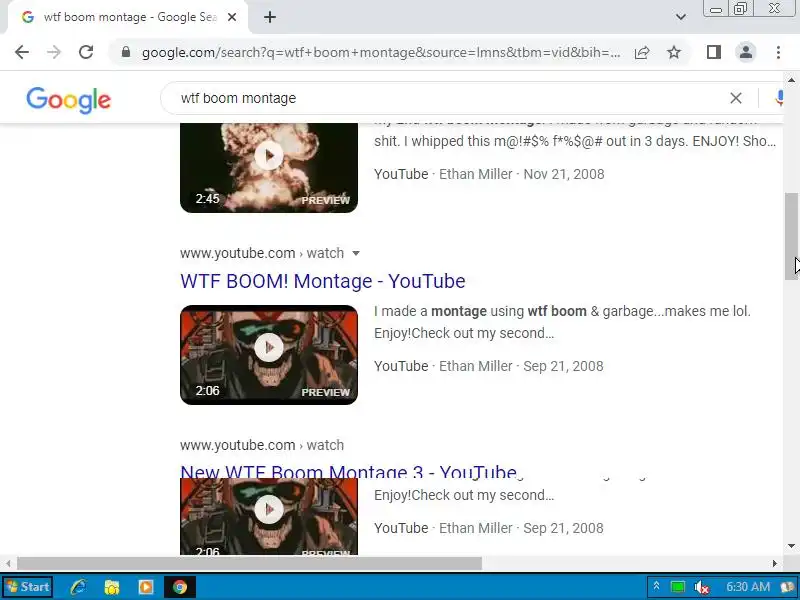Open the media player taskbar icon
Image resolution: width=800 pixels, height=600 pixels.
coord(145,587)
